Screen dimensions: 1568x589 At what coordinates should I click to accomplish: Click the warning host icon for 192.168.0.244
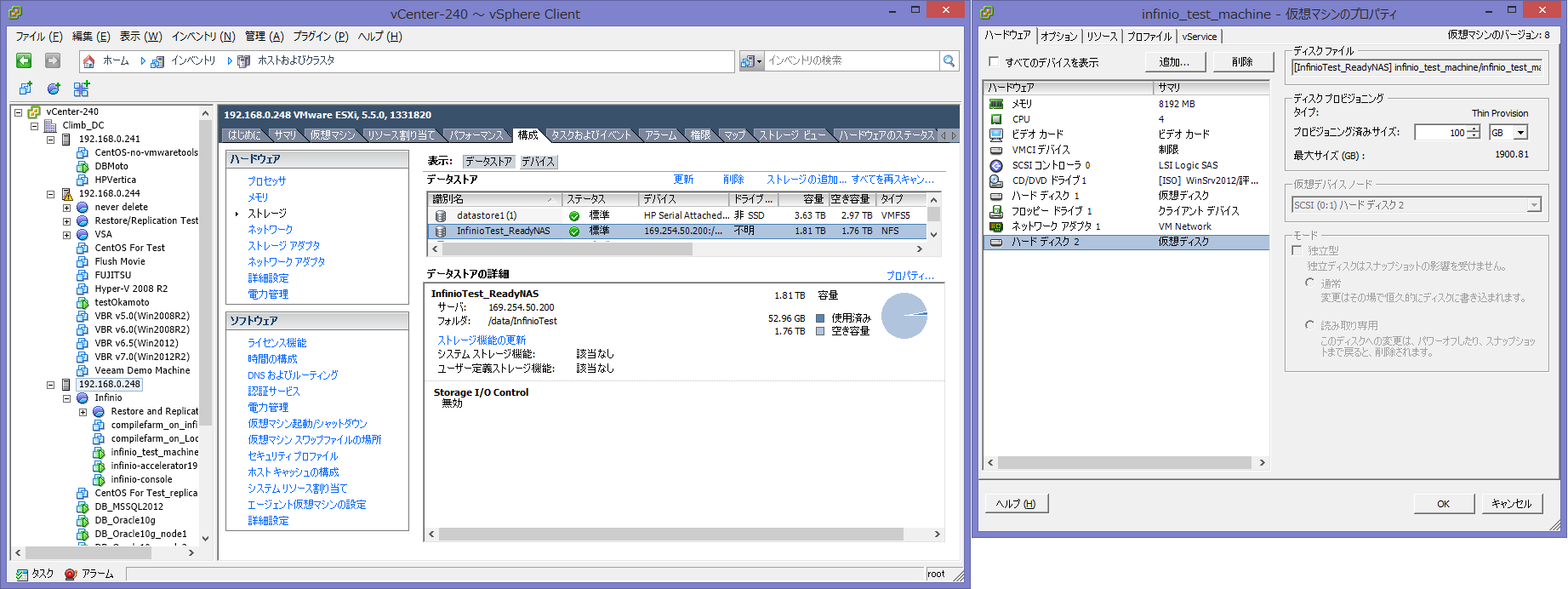(67, 193)
